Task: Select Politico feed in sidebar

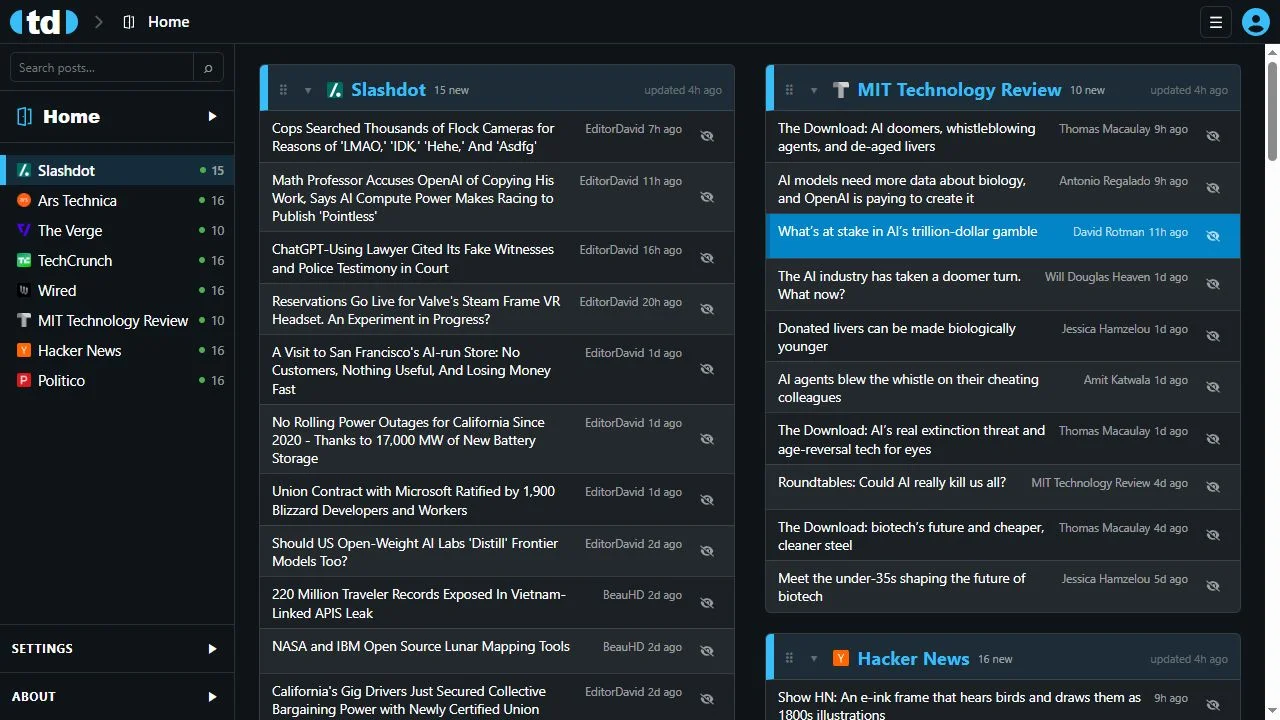Action: pos(117,381)
